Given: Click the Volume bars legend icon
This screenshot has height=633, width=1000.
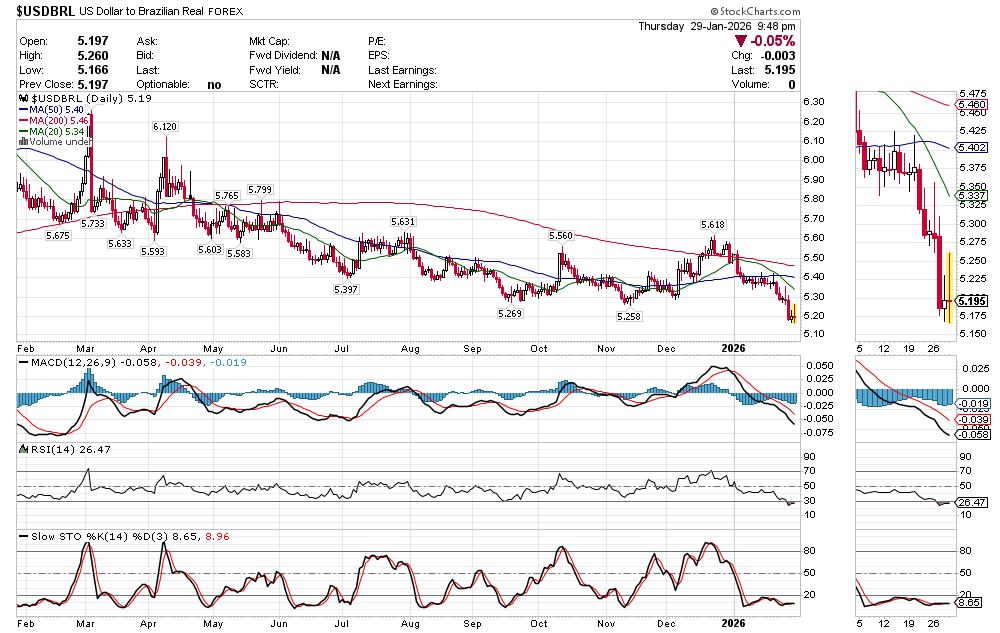Looking at the screenshot, I should pos(23,142).
